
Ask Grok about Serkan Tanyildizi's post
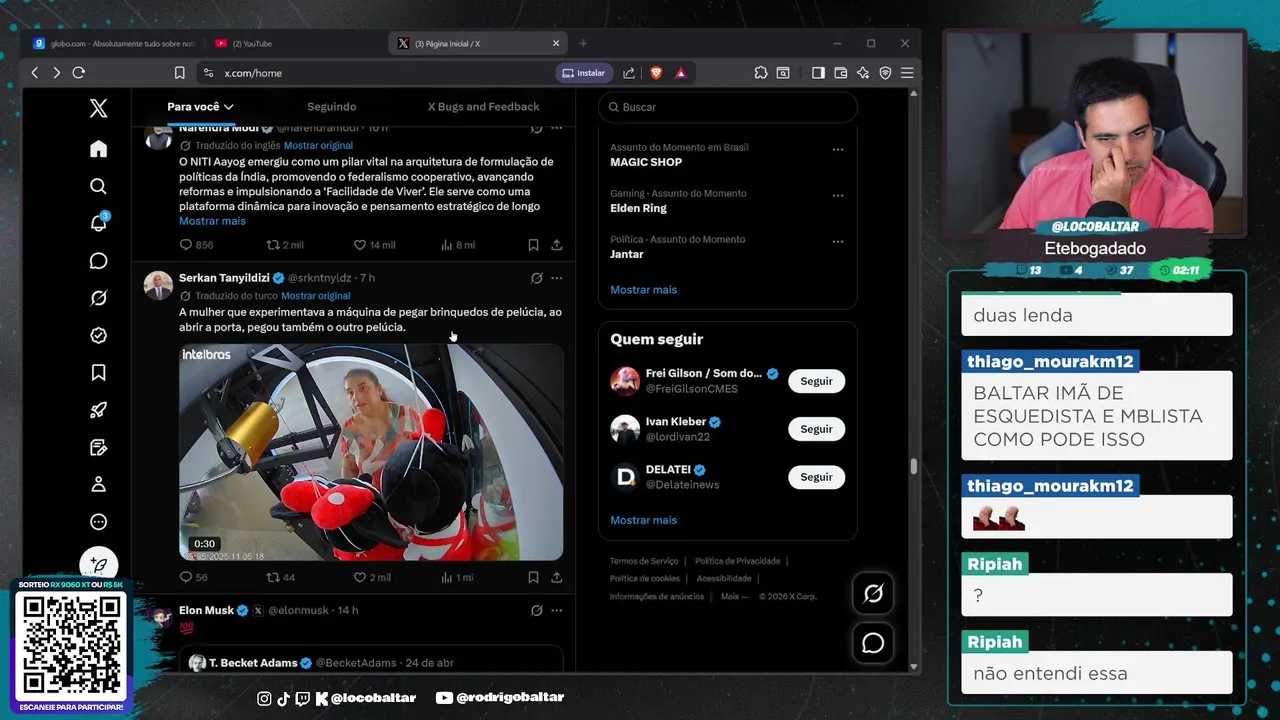click(x=537, y=278)
